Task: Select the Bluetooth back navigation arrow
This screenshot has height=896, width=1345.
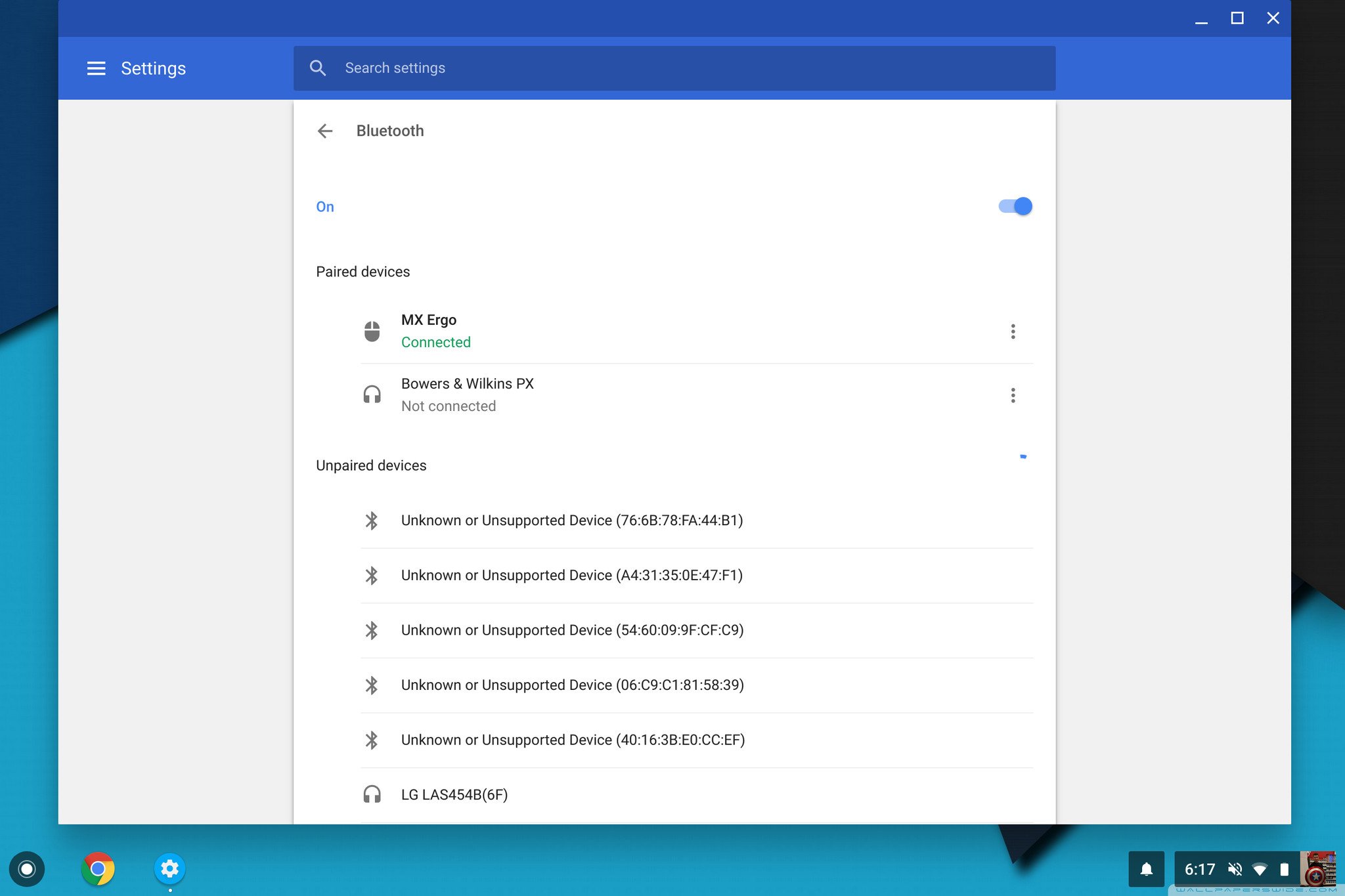Action: point(324,131)
